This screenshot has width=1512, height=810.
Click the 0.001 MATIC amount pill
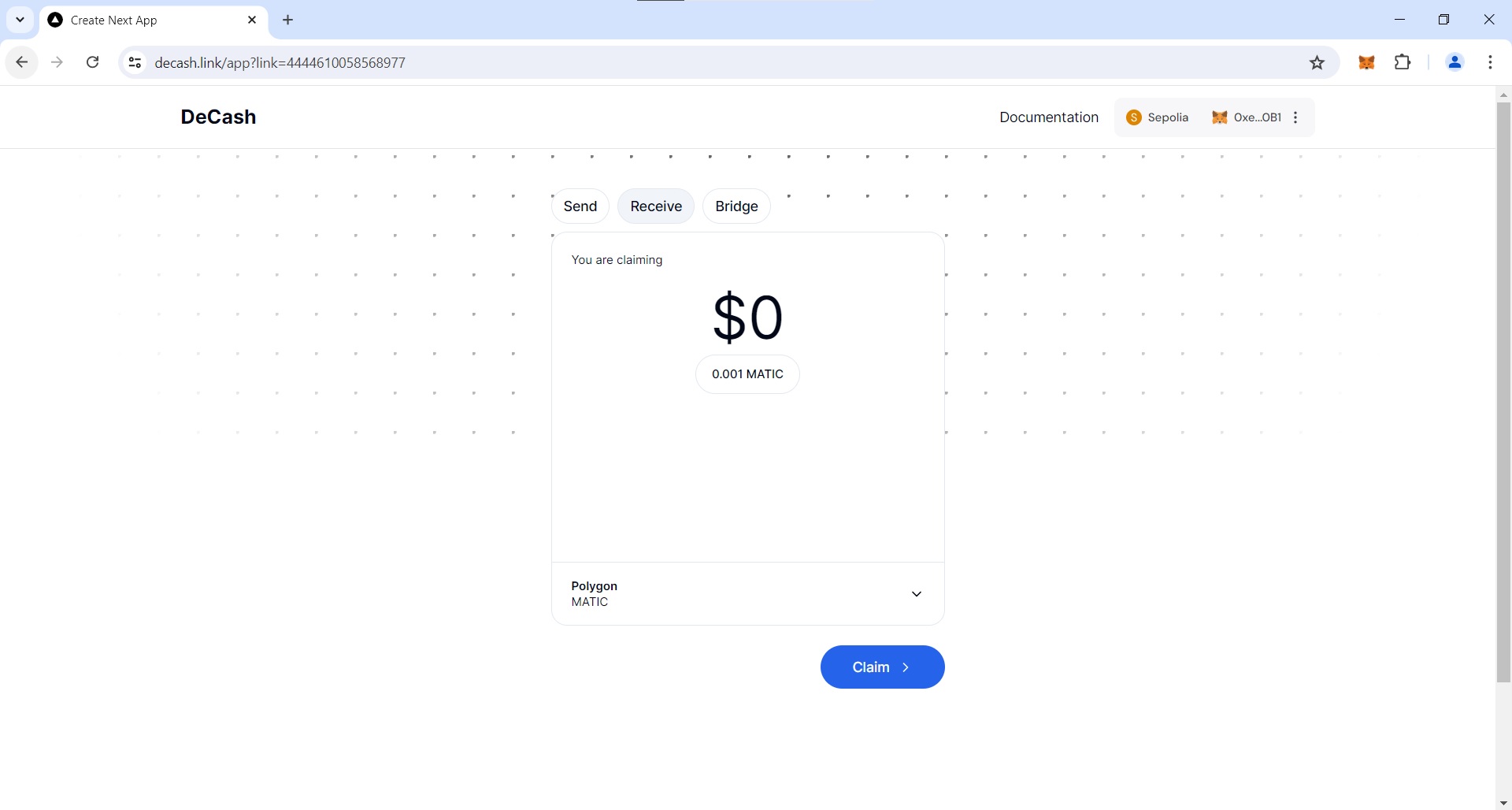pyautogui.click(x=747, y=374)
